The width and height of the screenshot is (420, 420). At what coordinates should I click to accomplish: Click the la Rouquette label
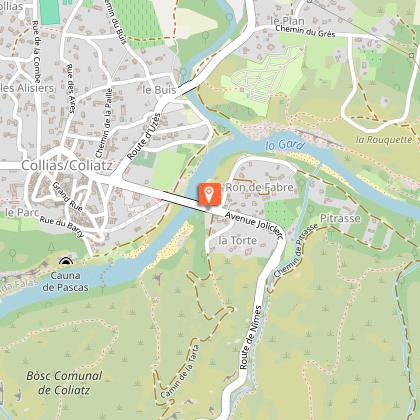tap(384, 140)
